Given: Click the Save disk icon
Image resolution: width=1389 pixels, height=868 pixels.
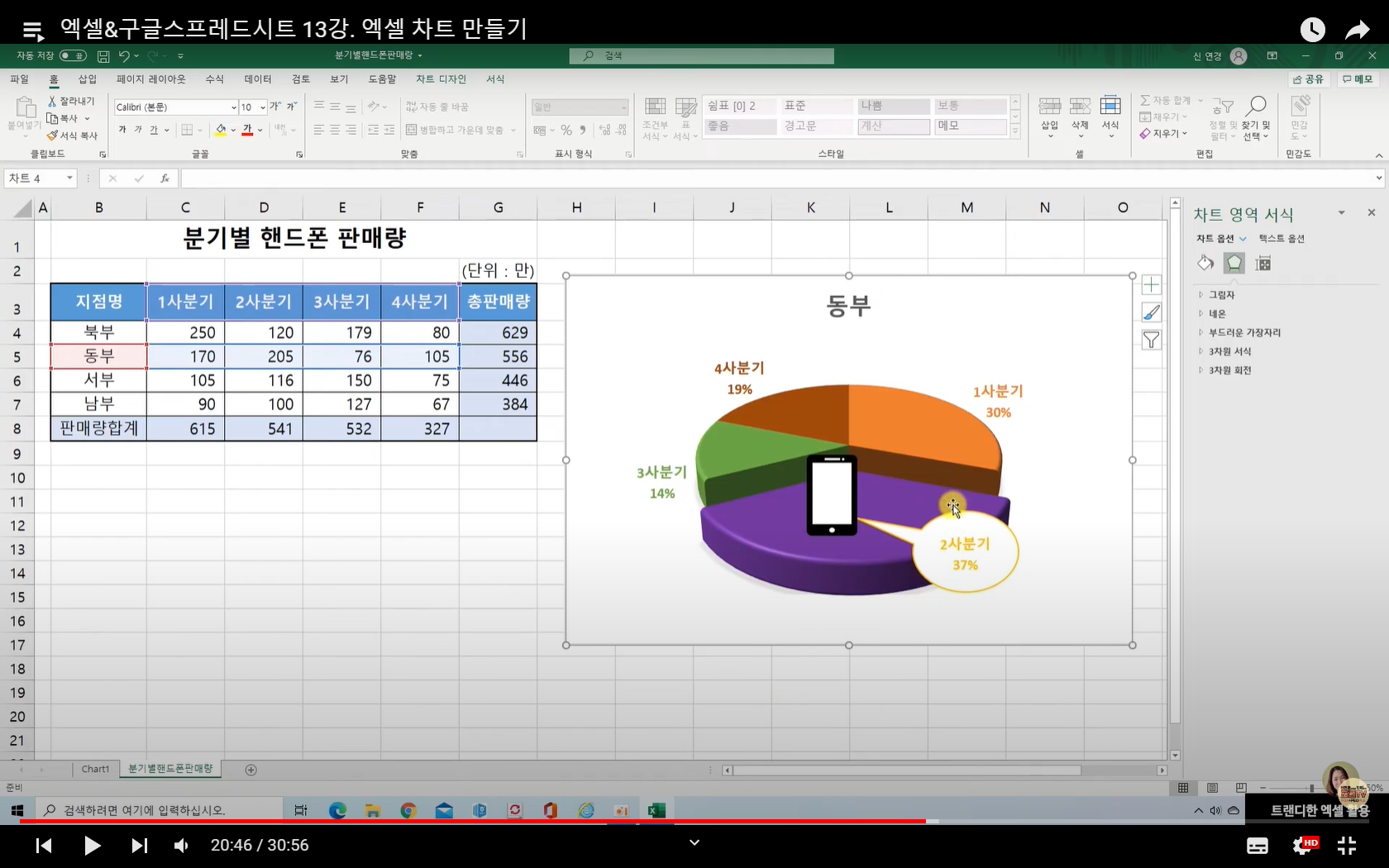Looking at the screenshot, I should point(103,56).
